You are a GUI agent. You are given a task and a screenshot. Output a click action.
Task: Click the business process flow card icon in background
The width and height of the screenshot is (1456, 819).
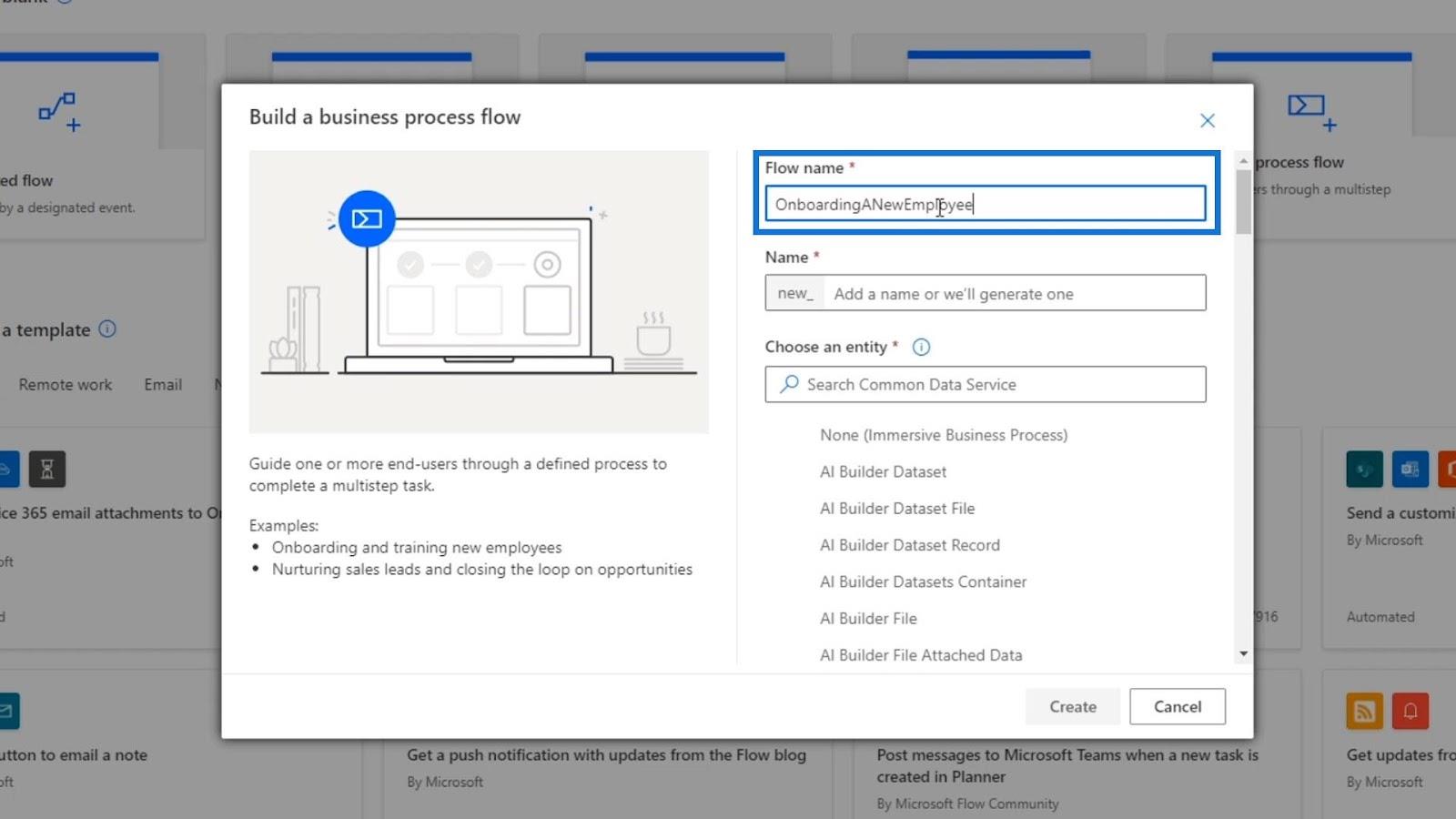[1311, 112]
